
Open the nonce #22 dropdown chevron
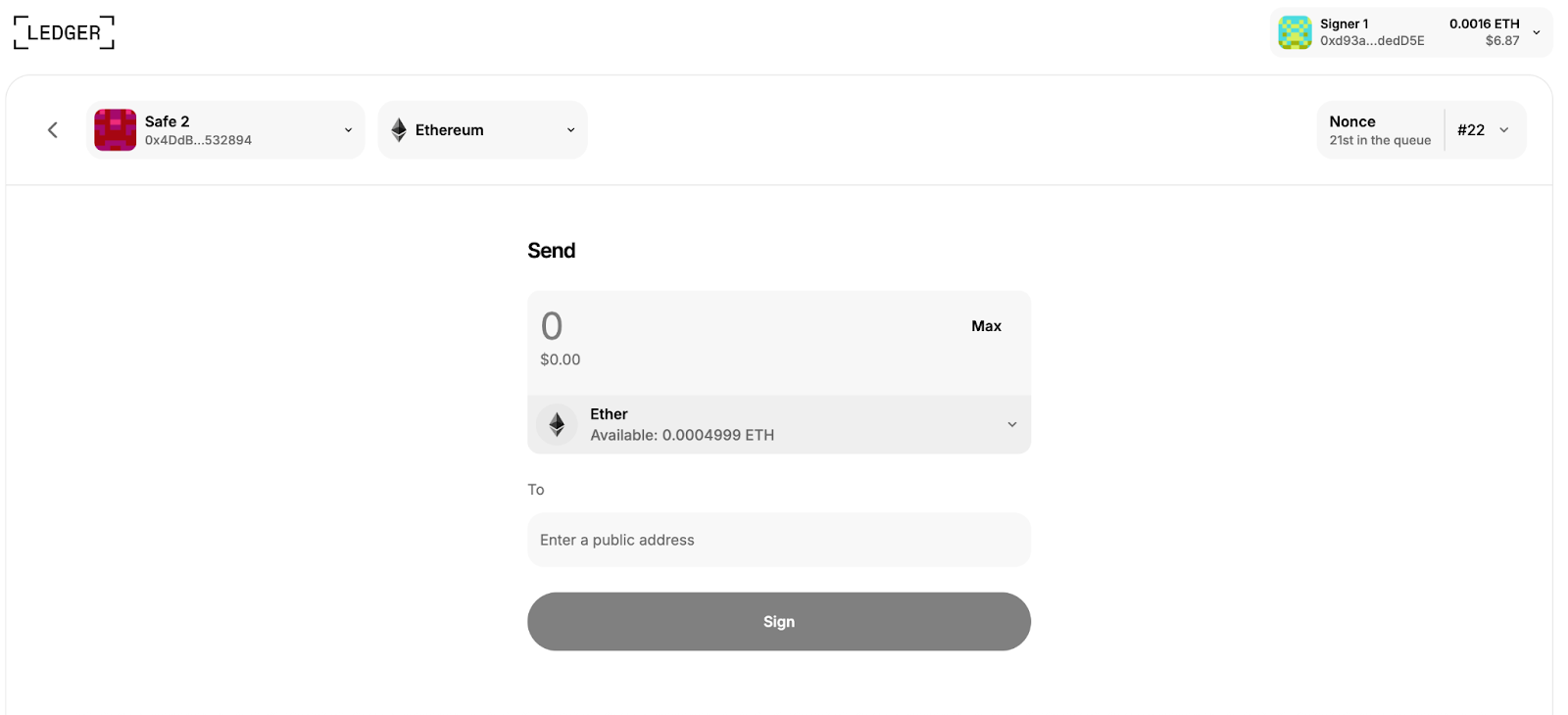1504,130
